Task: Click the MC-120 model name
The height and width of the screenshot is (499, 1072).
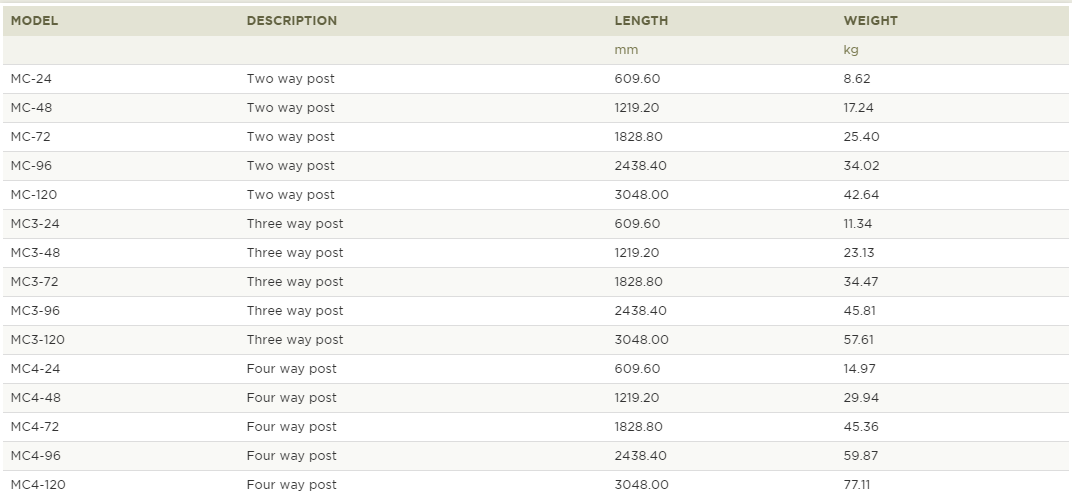Action: [x=34, y=195]
